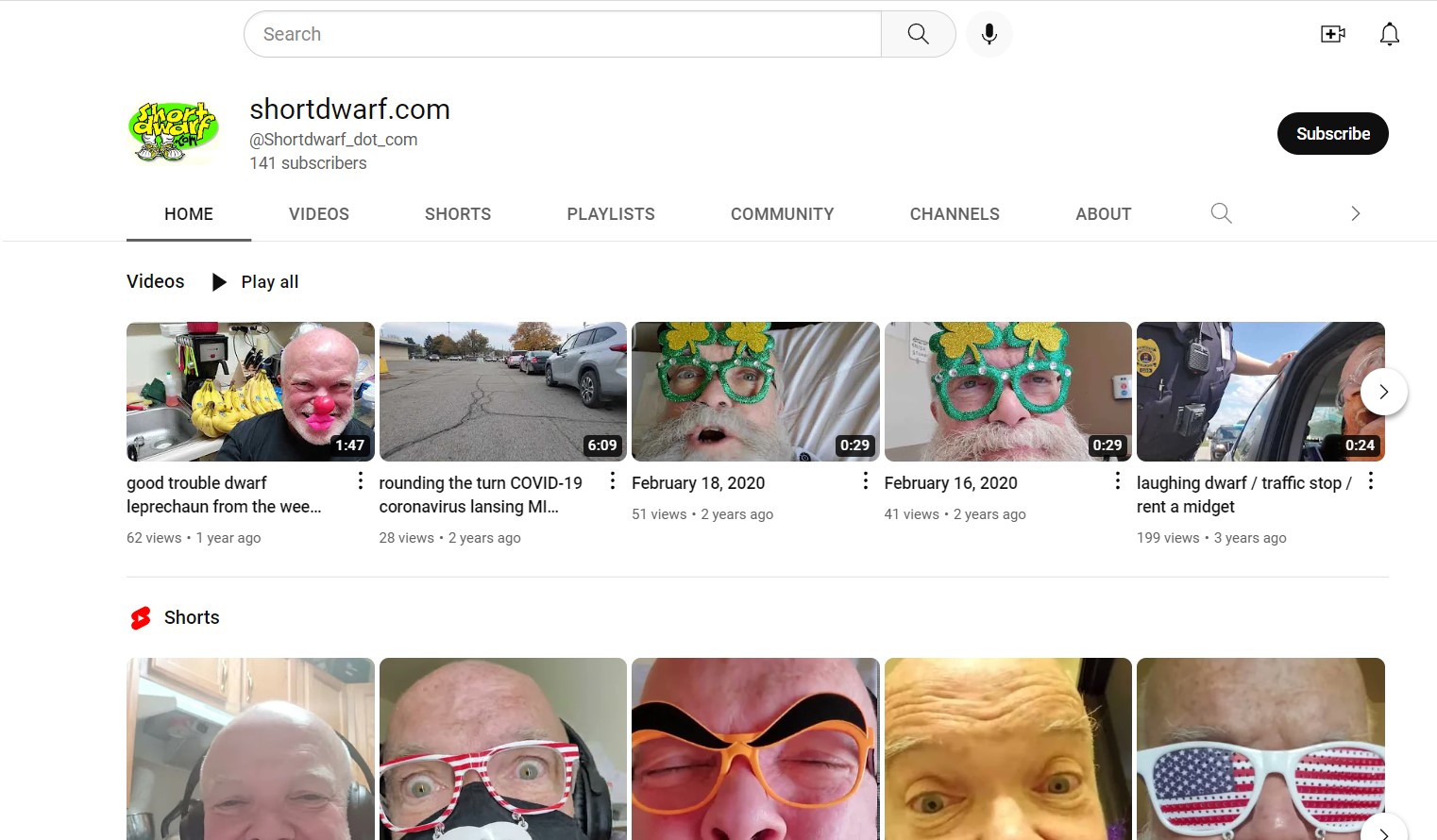Open options menu for 'good trouble dwarf' video

point(360,481)
